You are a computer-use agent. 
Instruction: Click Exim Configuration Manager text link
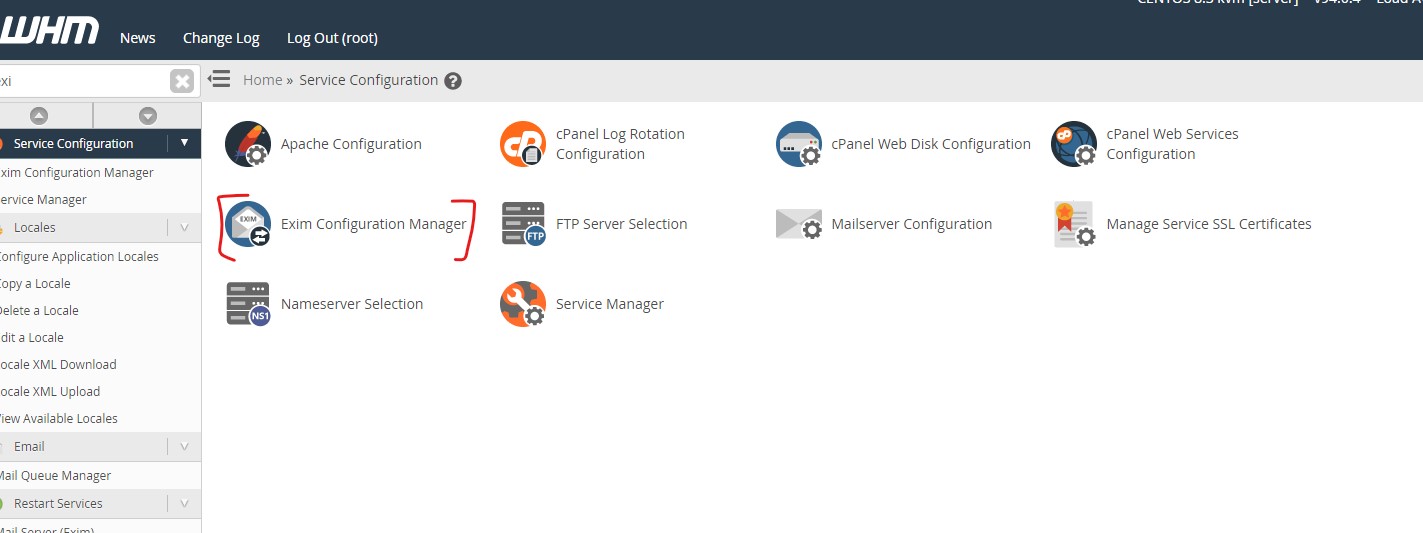(x=374, y=224)
